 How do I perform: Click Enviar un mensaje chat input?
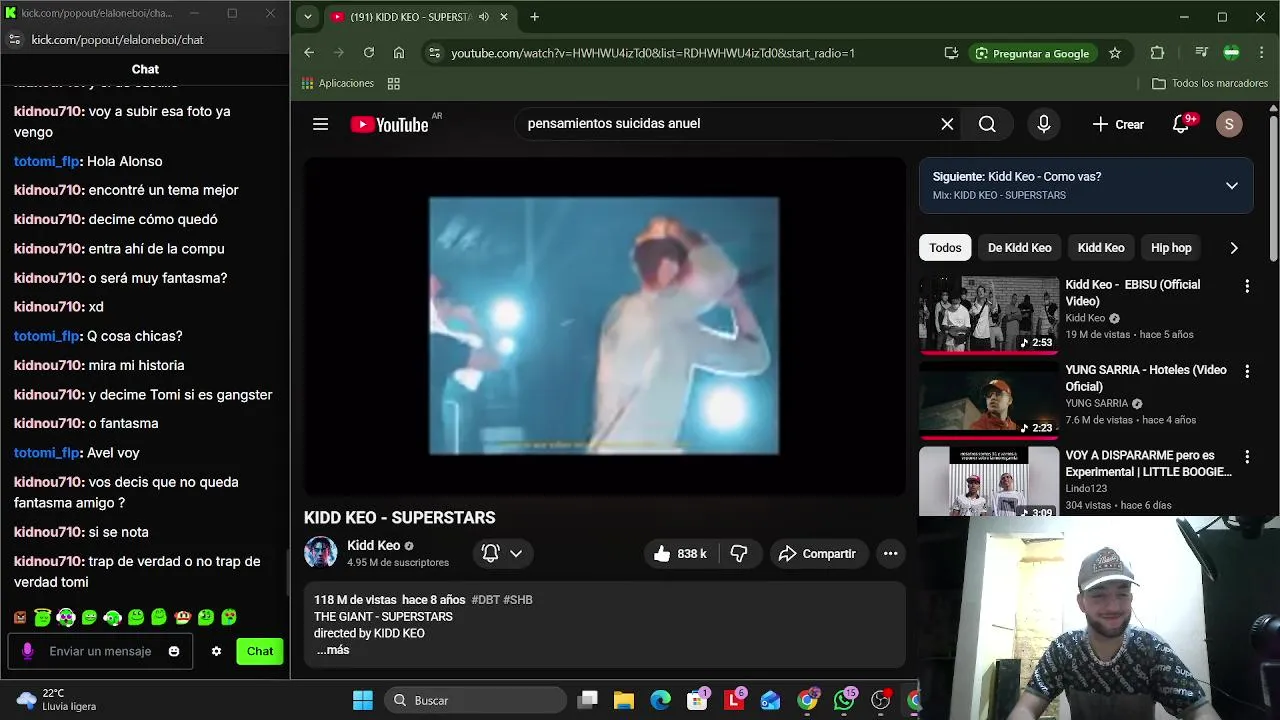tap(100, 651)
